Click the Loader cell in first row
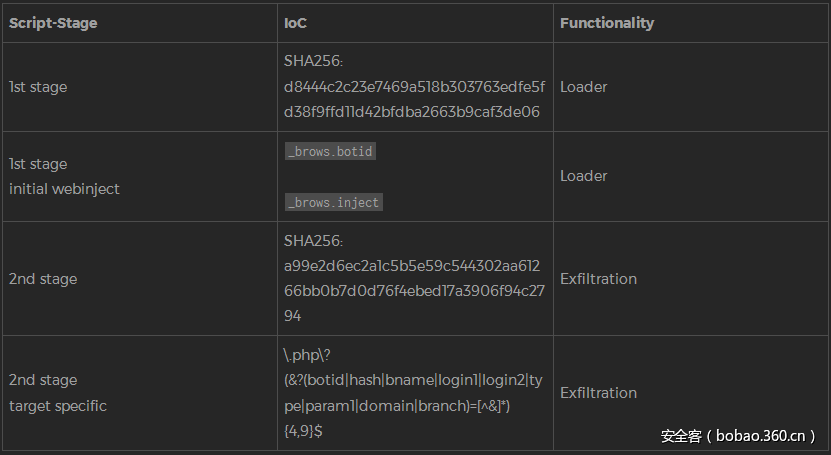 coord(583,87)
